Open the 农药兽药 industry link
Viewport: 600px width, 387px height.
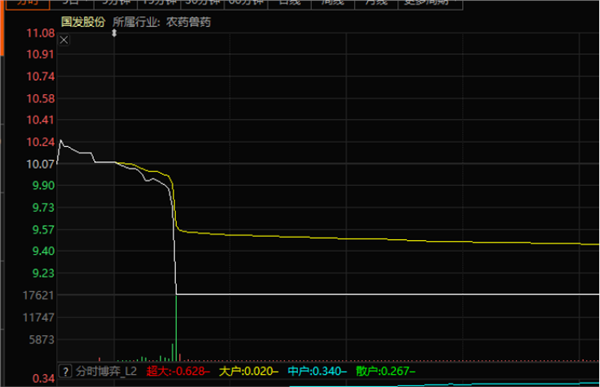coord(188,22)
